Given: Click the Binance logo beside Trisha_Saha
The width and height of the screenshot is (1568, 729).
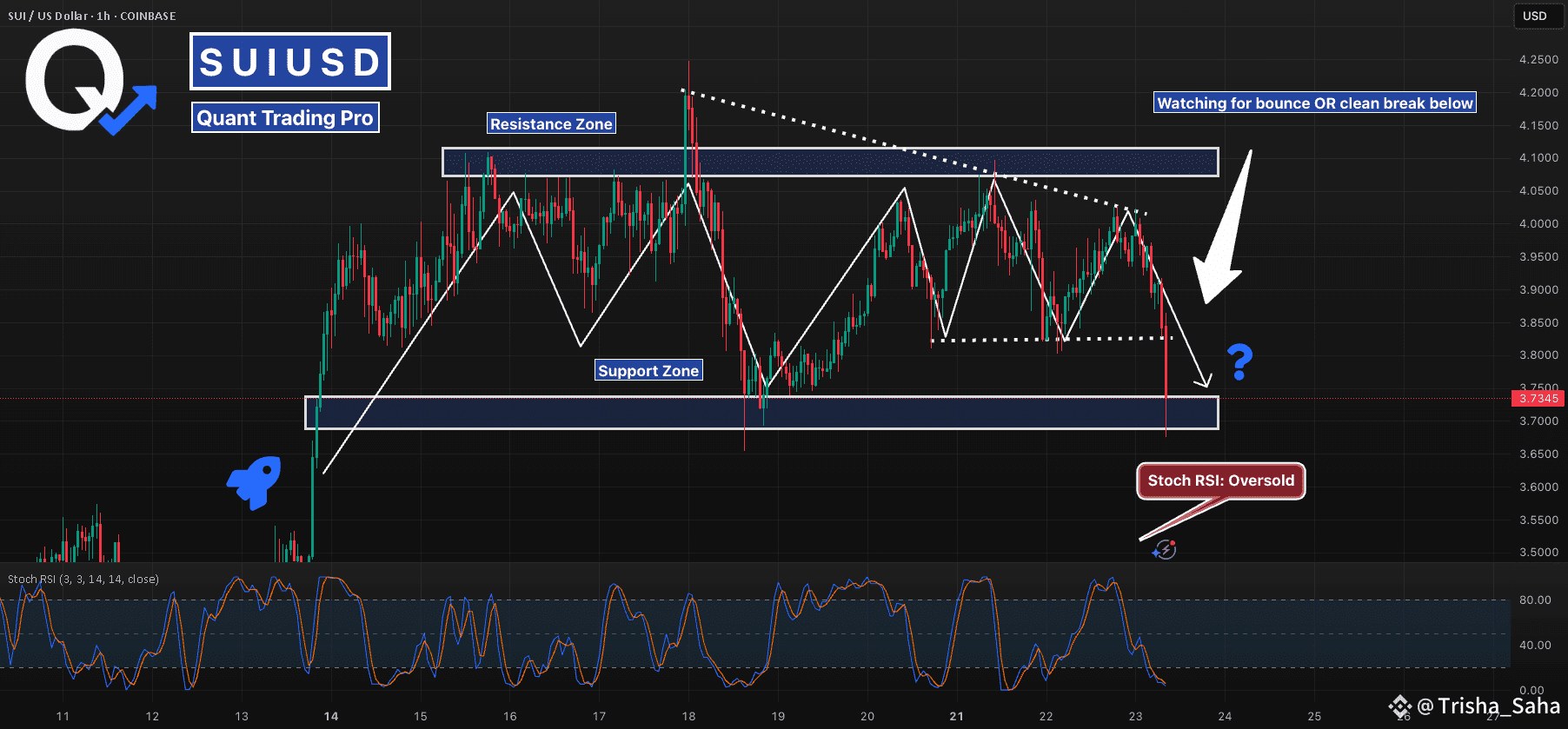Looking at the screenshot, I should coord(1399,706).
